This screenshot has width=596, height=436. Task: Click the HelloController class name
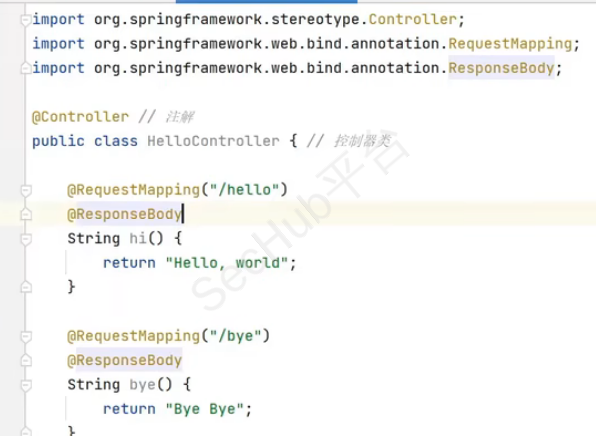point(213,141)
